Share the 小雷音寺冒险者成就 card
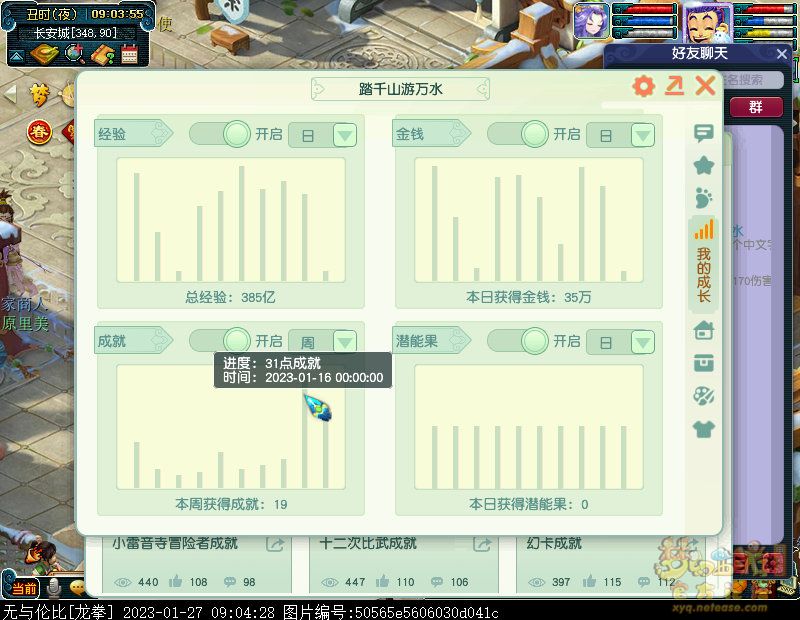 pyautogui.click(x=275, y=544)
